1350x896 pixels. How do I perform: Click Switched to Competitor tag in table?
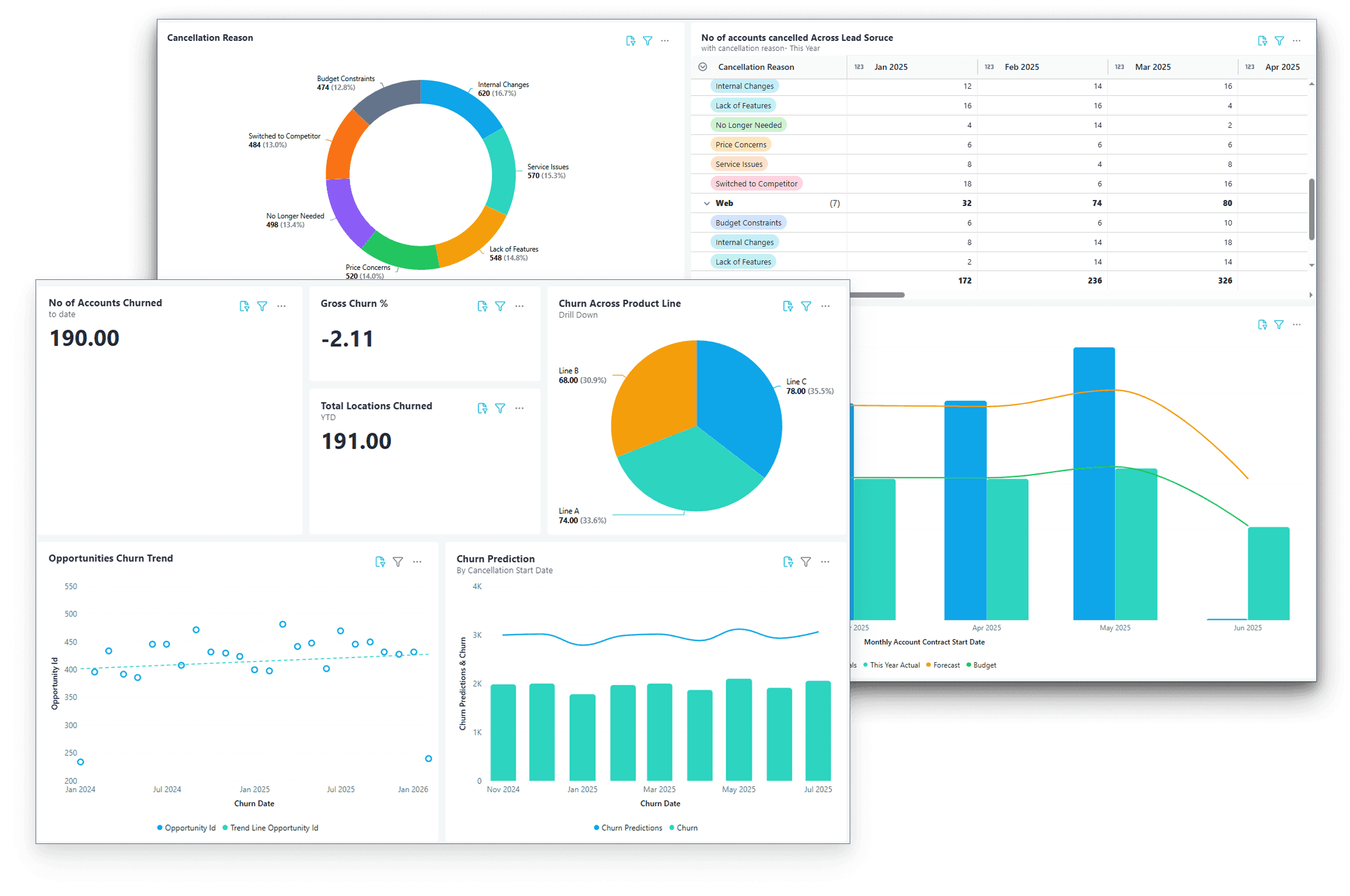click(x=756, y=183)
